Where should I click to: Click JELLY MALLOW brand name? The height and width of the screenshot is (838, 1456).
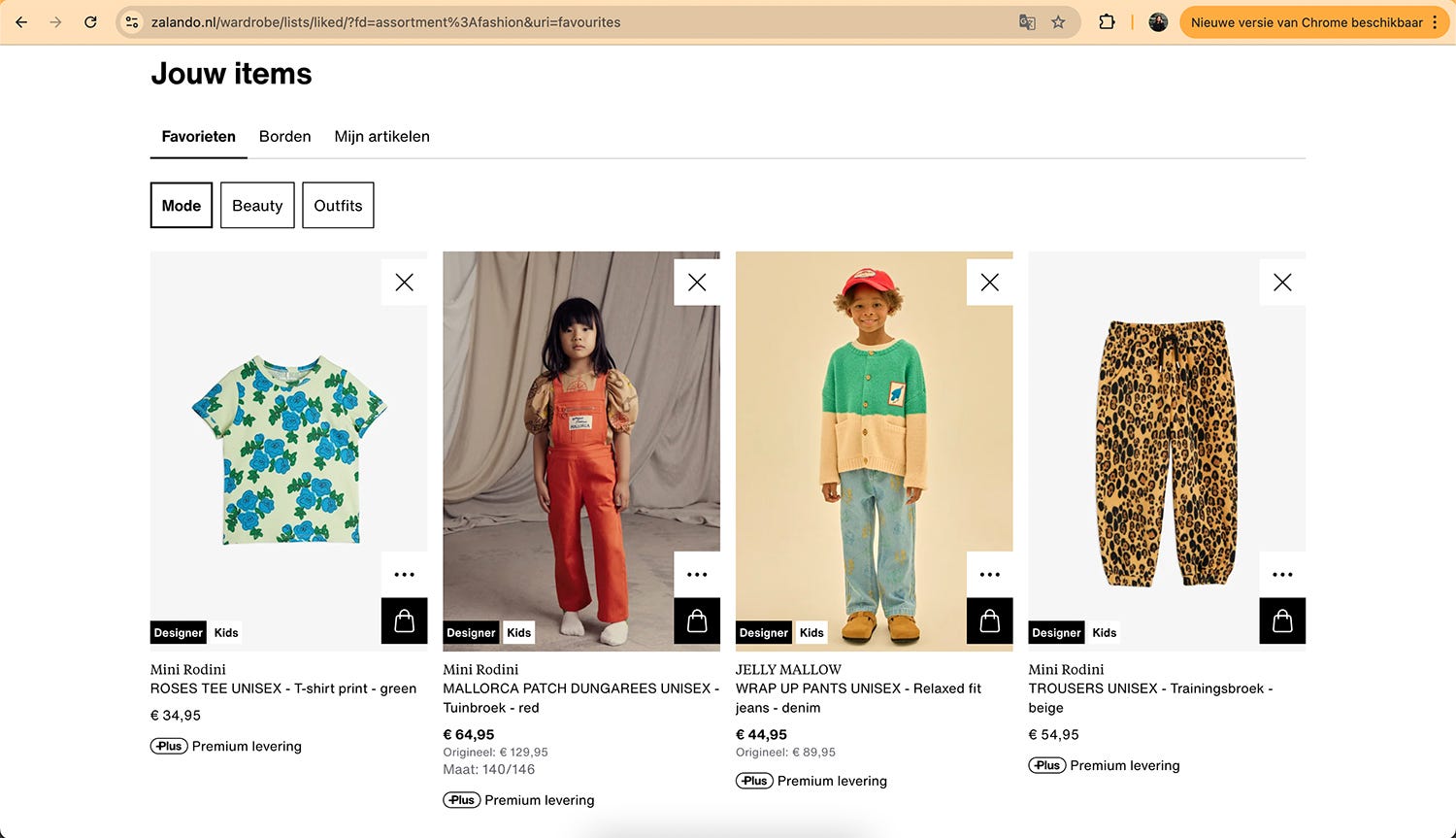coord(788,669)
